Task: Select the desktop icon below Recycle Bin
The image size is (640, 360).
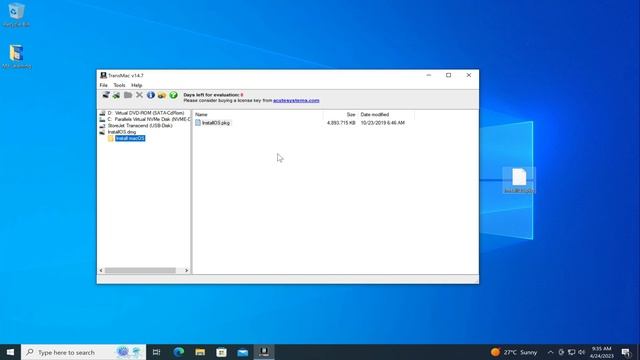Action: point(16,57)
